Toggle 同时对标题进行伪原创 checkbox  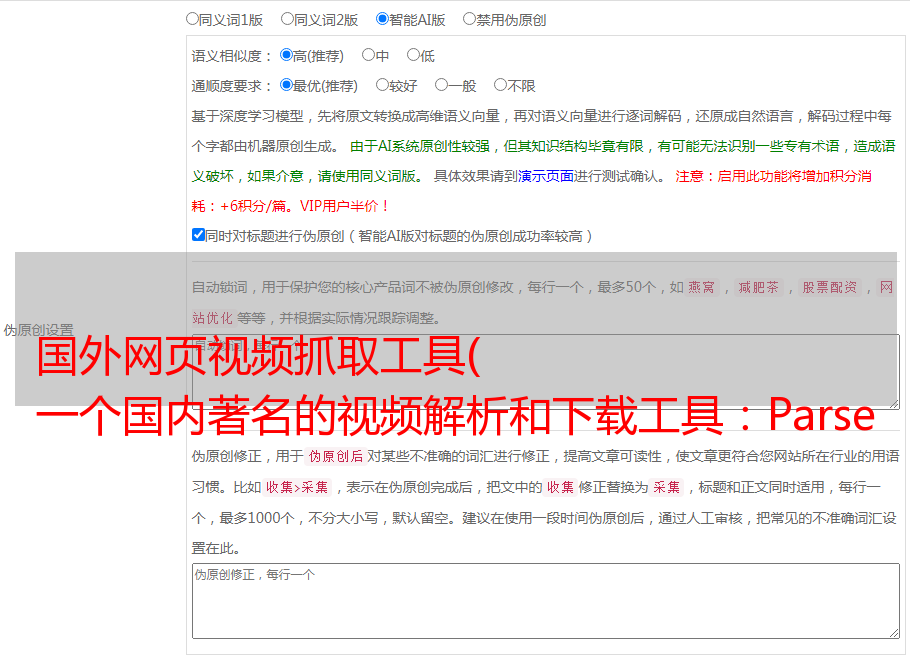[198, 235]
